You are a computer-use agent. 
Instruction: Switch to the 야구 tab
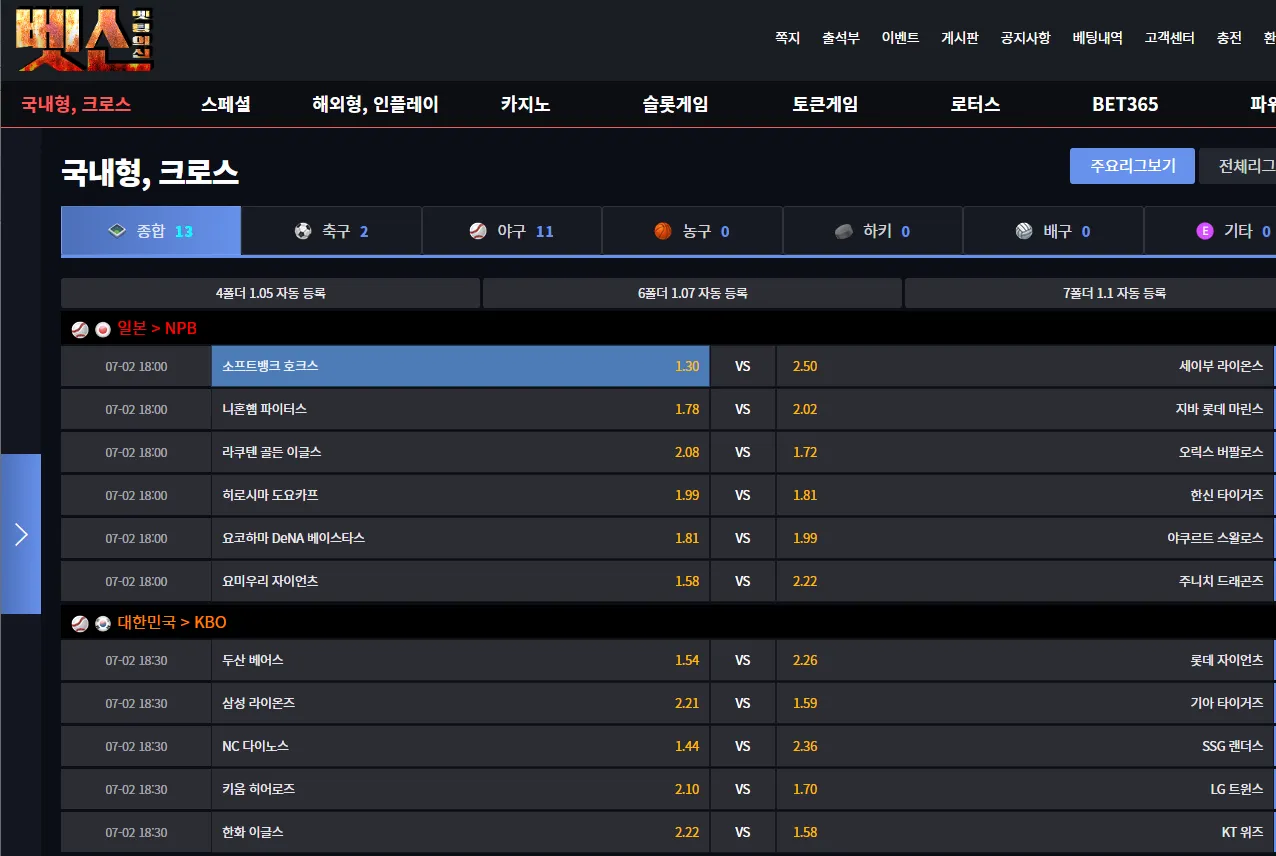pos(512,231)
